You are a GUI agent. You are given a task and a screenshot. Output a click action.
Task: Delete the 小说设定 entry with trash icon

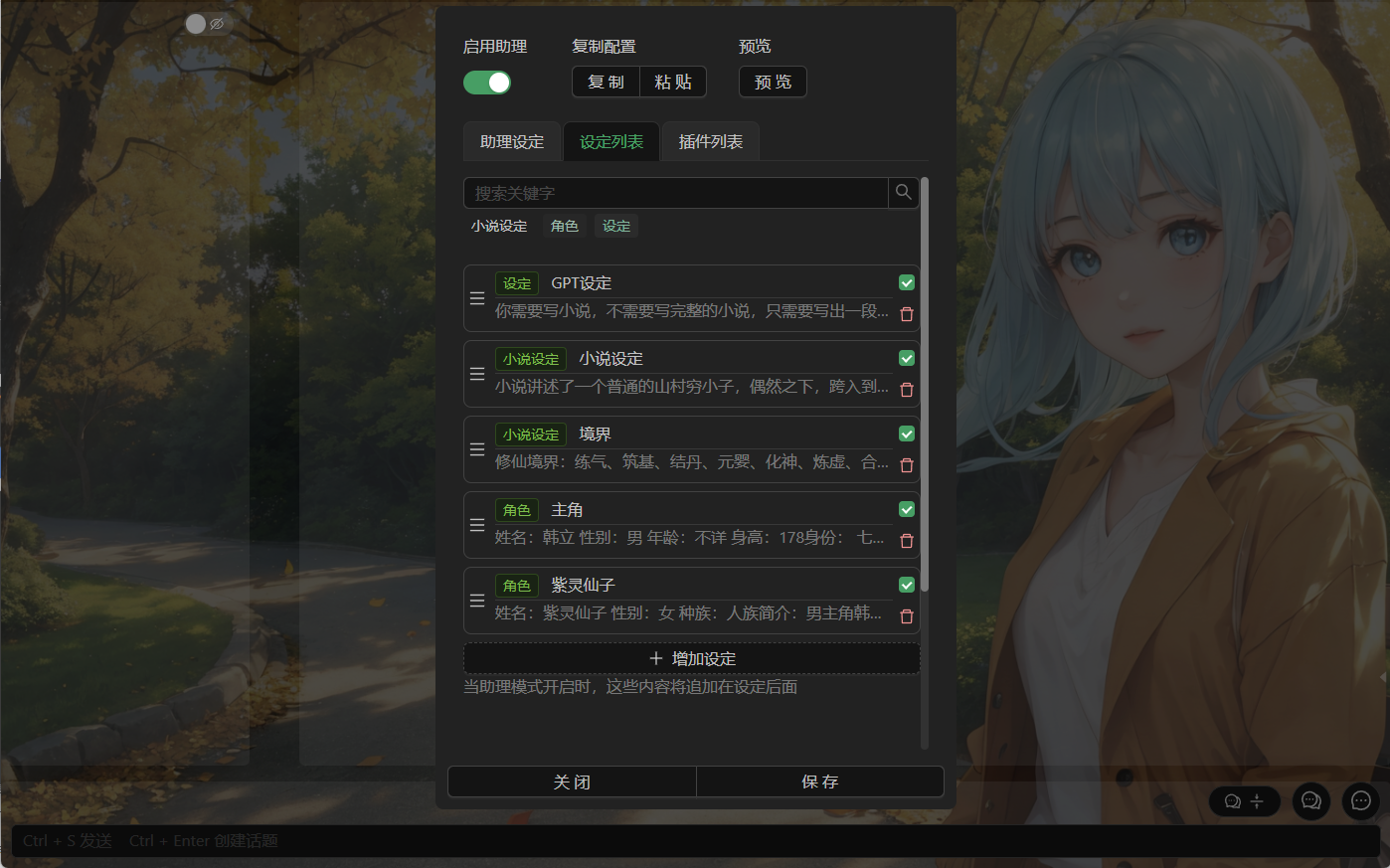pos(907,390)
